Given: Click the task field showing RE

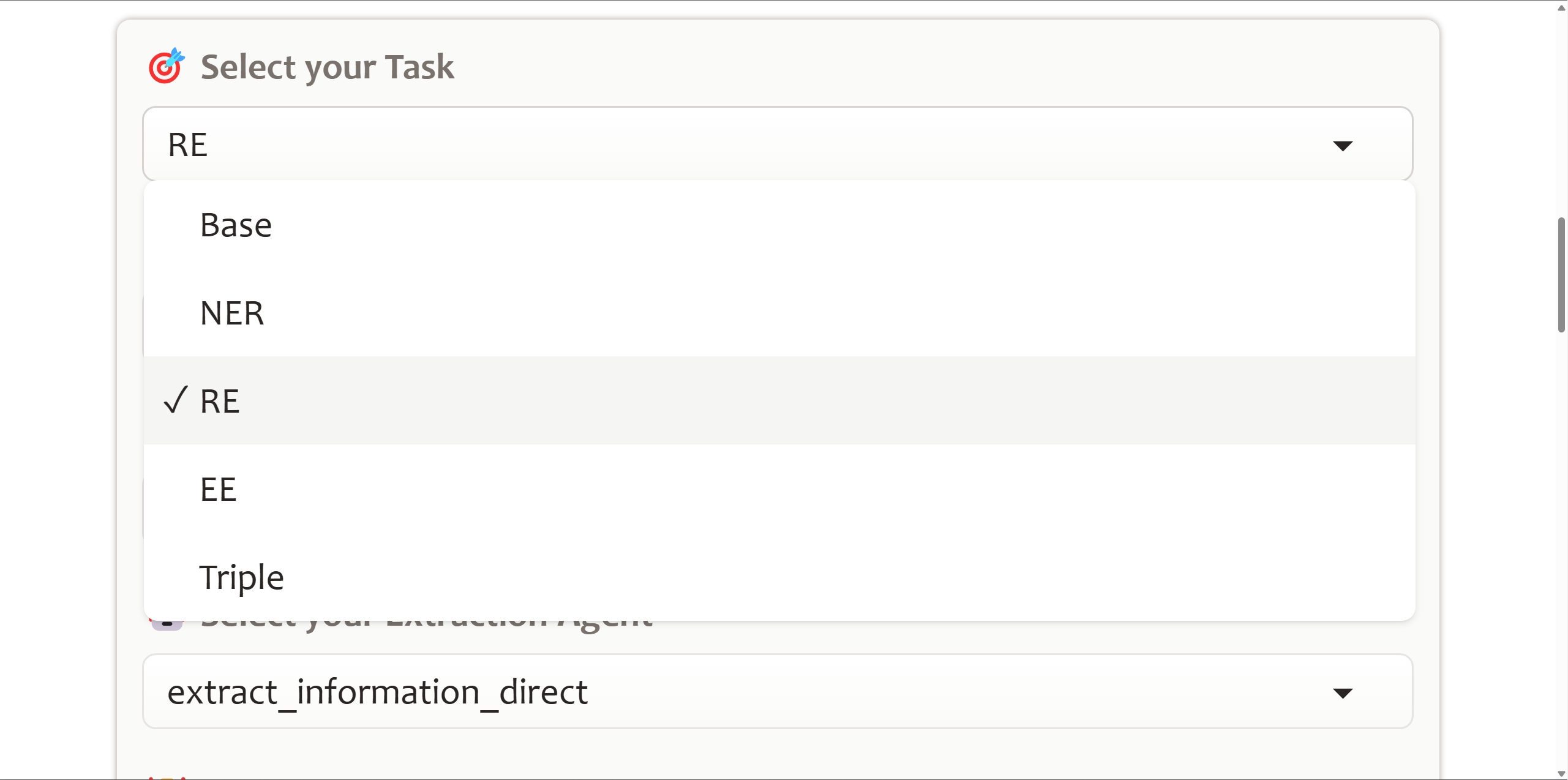Looking at the screenshot, I should click(778, 144).
